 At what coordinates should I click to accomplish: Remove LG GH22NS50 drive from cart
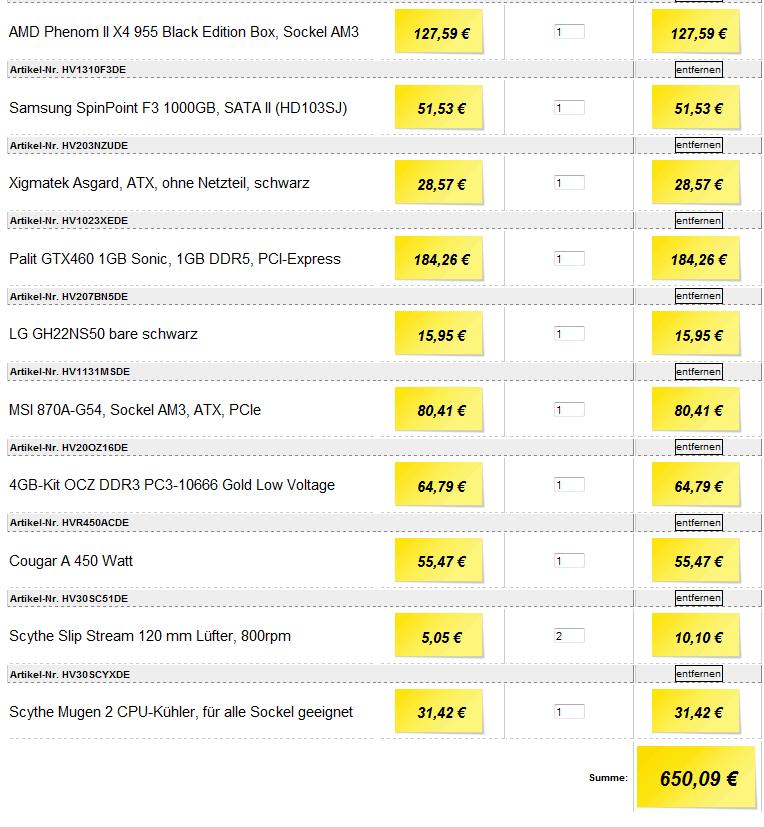pos(699,296)
